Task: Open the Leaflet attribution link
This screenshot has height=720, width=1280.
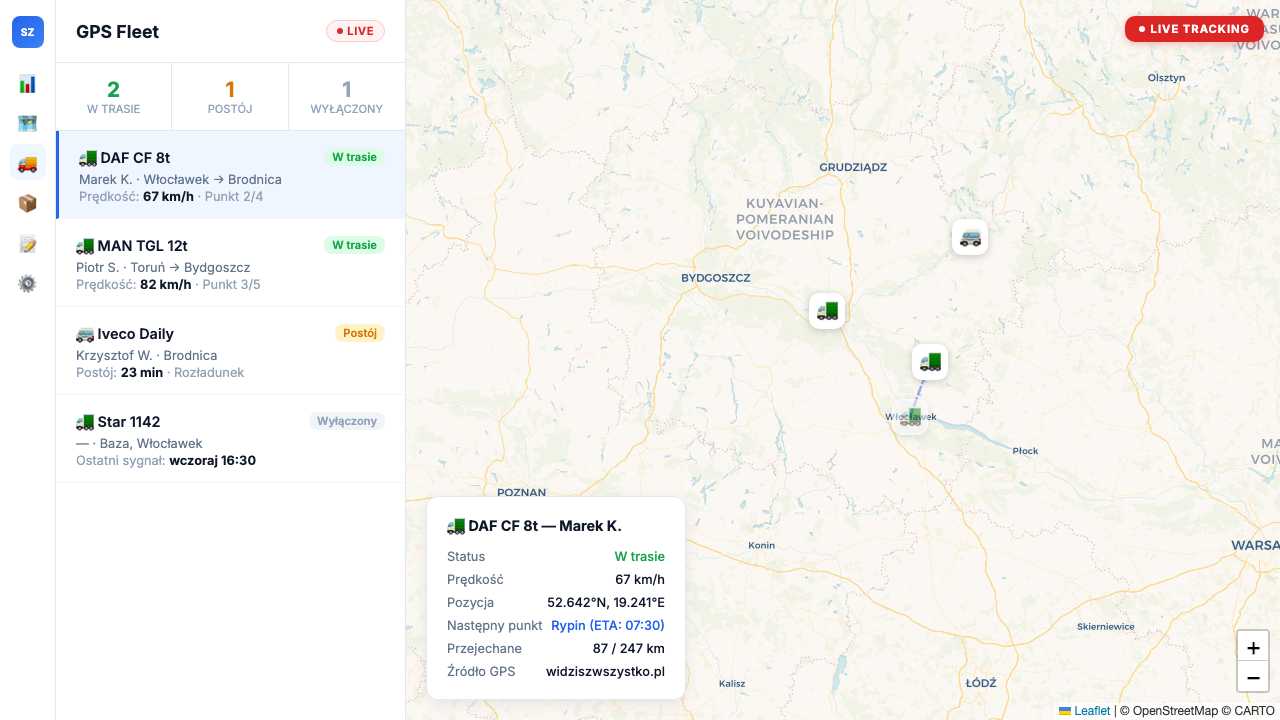Action: pyautogui.click(x=1090, y=710)
